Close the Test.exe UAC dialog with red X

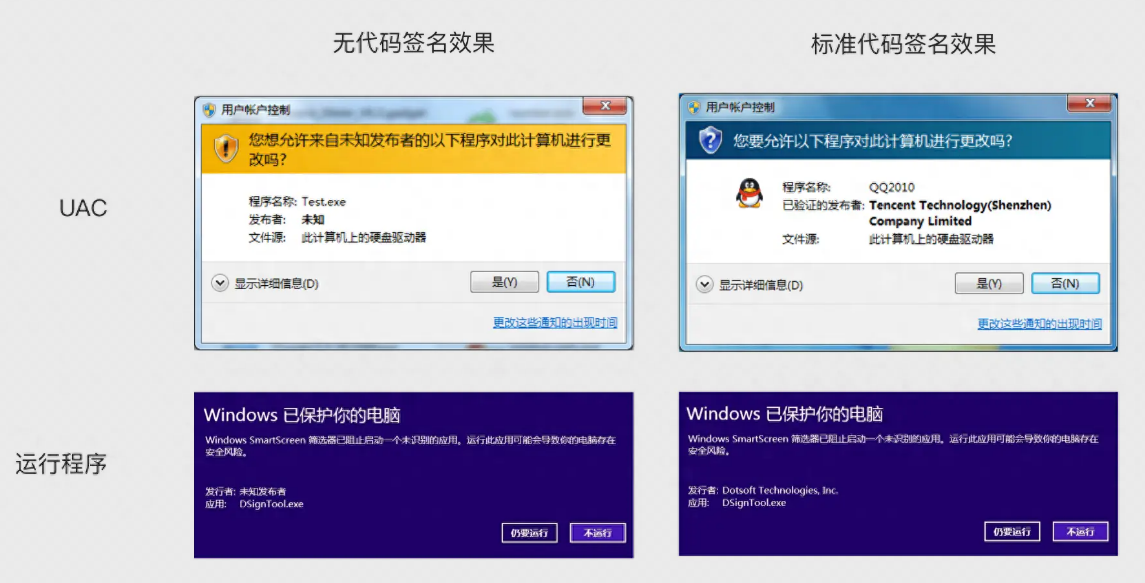tap(605, 106)
